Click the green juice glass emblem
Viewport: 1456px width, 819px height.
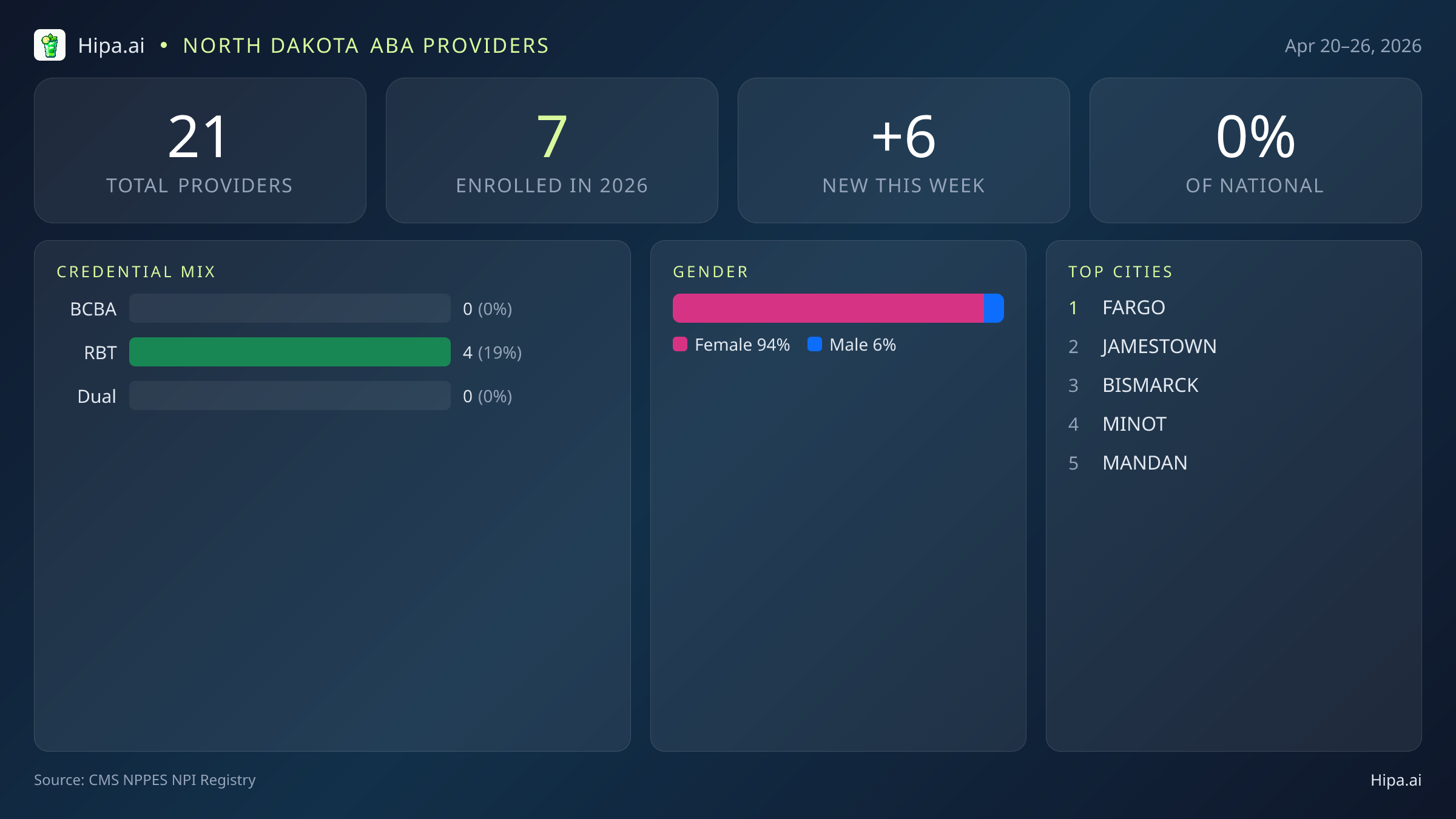pos(50,45)
